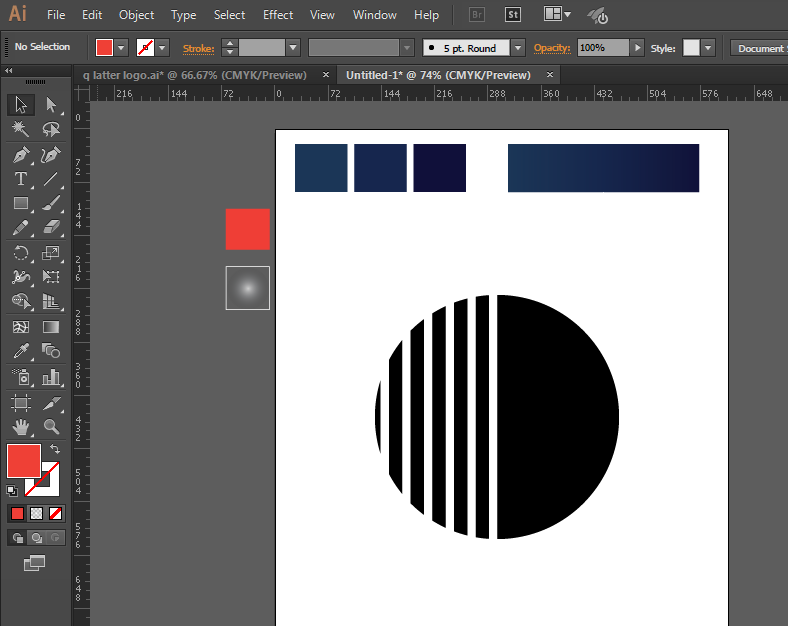Pick the Type tool
The width and height of the screenshot is (788, 626).
click(x=20, y=179)
